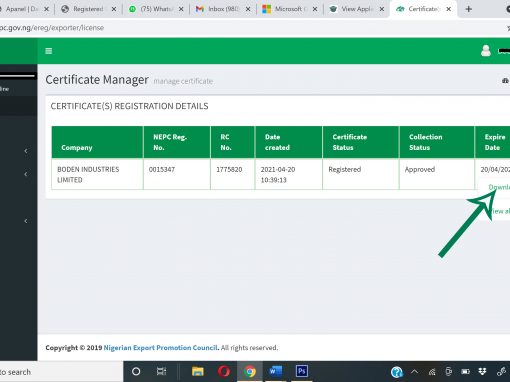The width and height of the screenshot is (510, 382).
Task: Open Microsoft Word from the taskbar
Action: click(x=276, y=371)
